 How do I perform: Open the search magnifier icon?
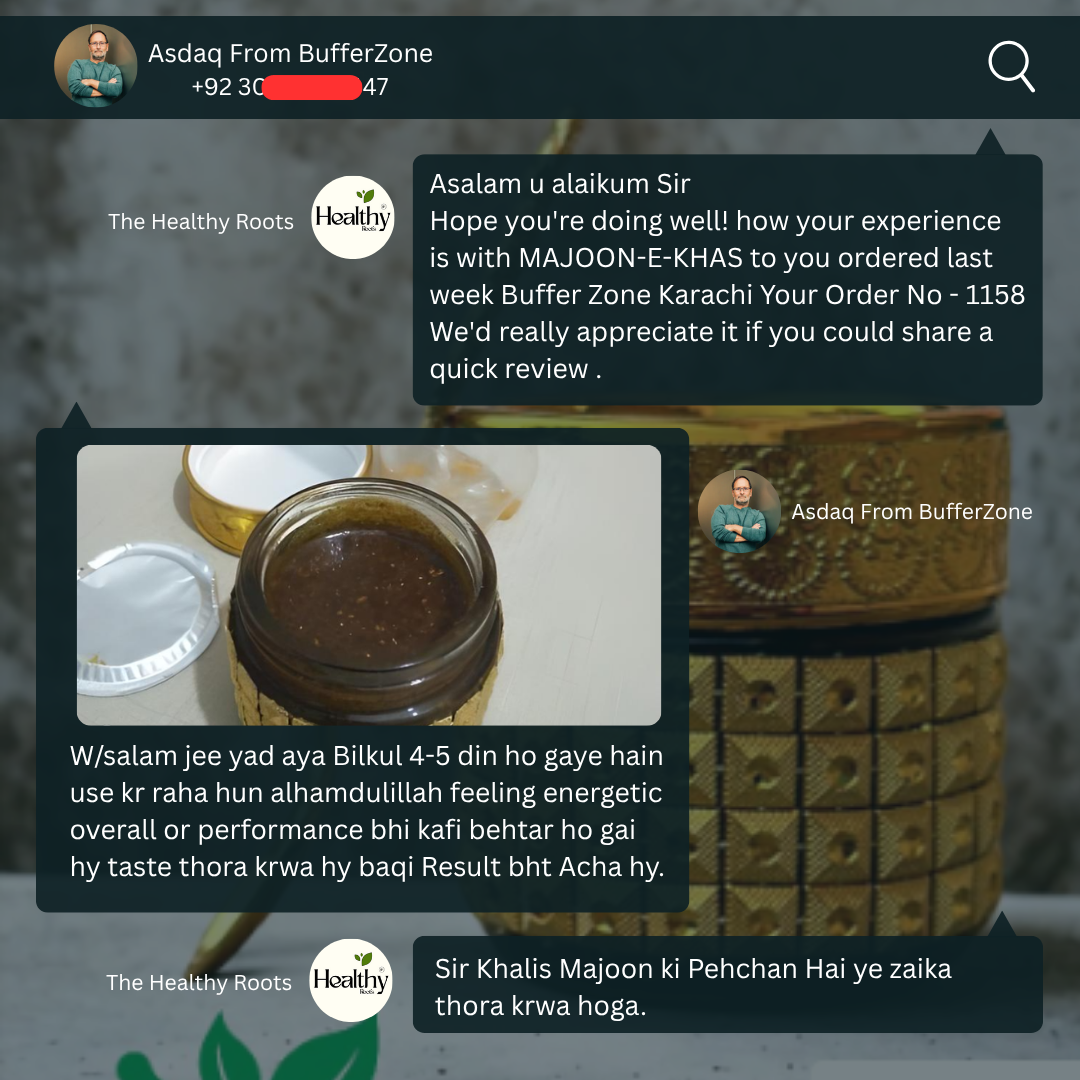click(1011, 67)
